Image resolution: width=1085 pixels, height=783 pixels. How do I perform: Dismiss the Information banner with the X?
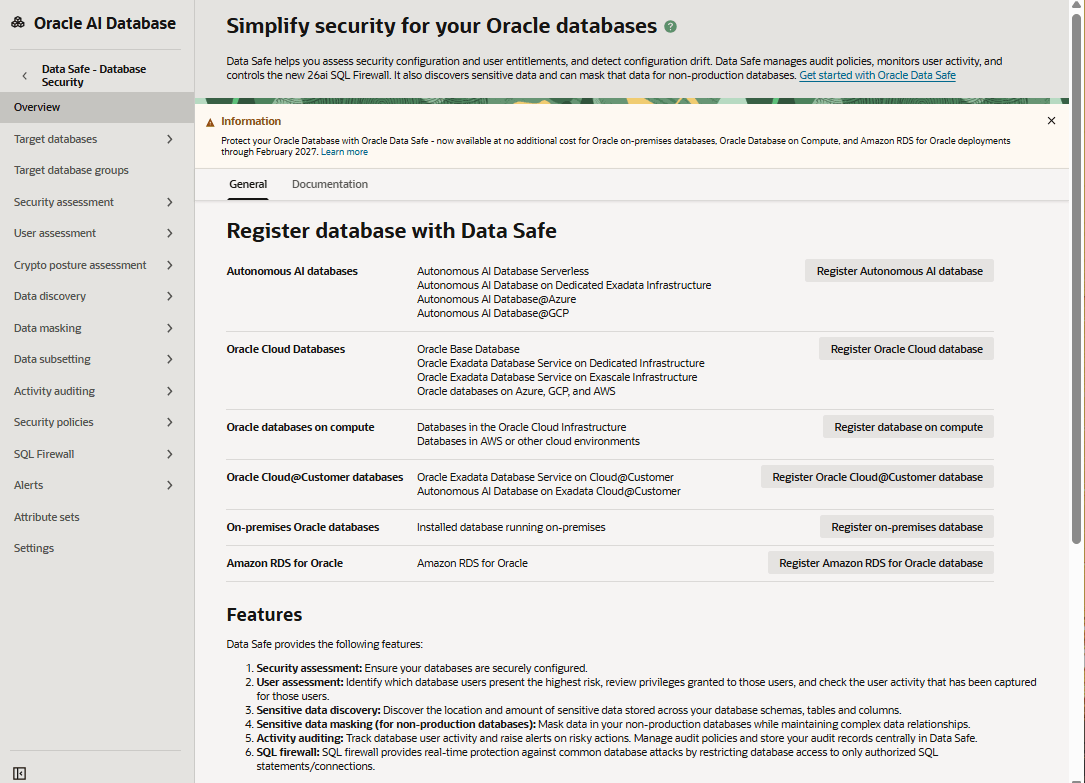[1051, 121]
